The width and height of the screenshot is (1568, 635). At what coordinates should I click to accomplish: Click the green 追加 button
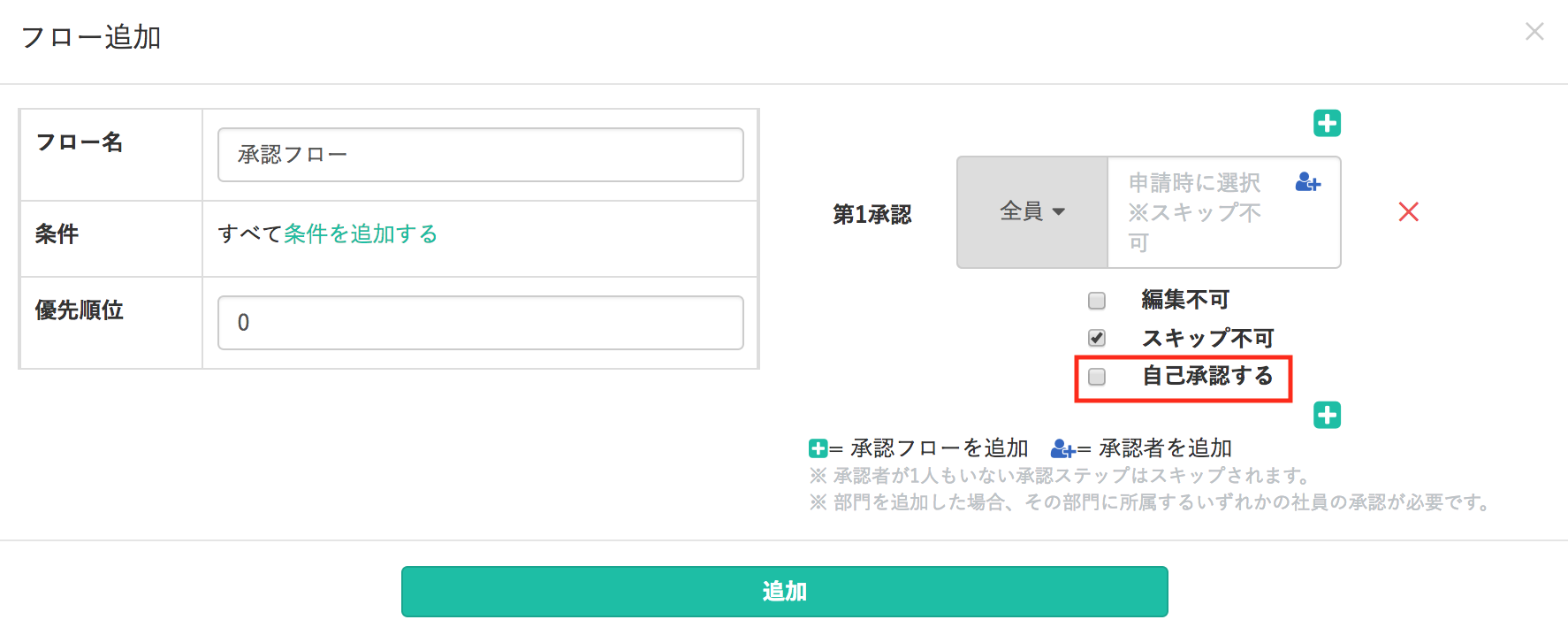click(x=785, y=592)
